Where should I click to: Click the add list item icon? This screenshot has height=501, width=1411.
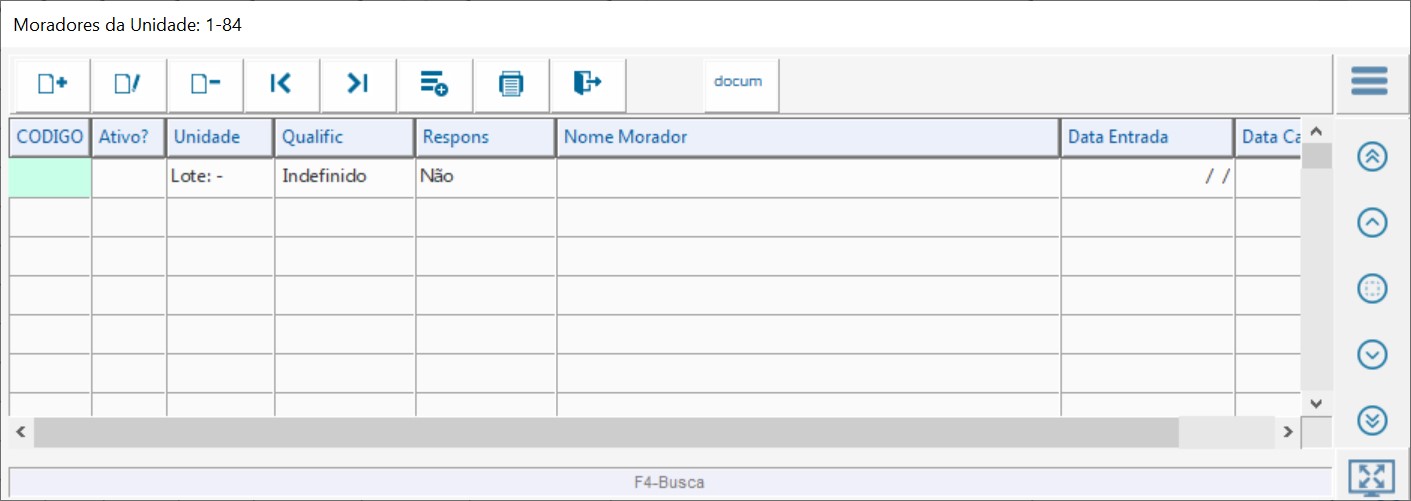click(x=434, y=85)
